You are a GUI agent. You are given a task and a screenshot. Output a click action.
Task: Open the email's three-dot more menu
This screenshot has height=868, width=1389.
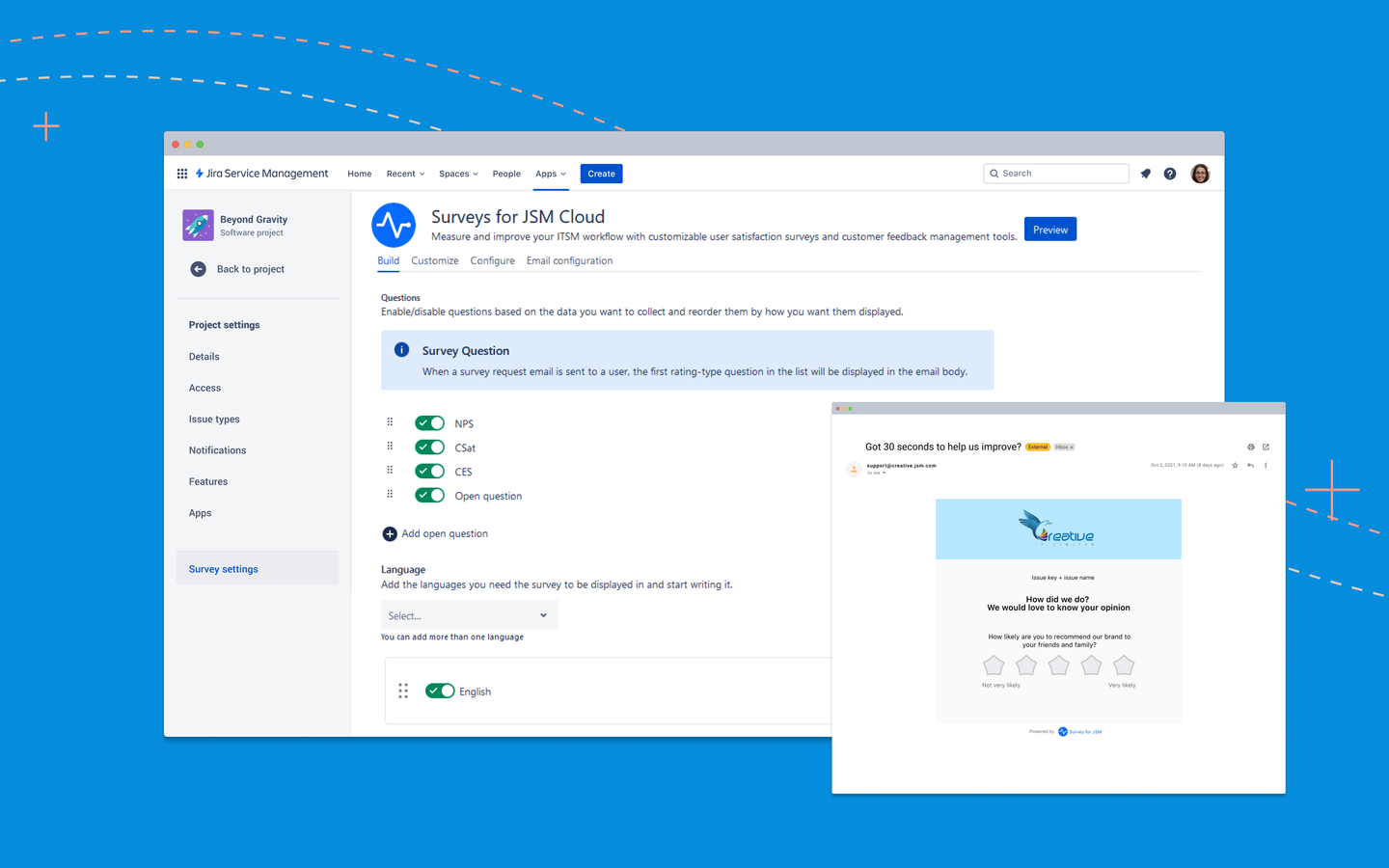coord(1266,466)
